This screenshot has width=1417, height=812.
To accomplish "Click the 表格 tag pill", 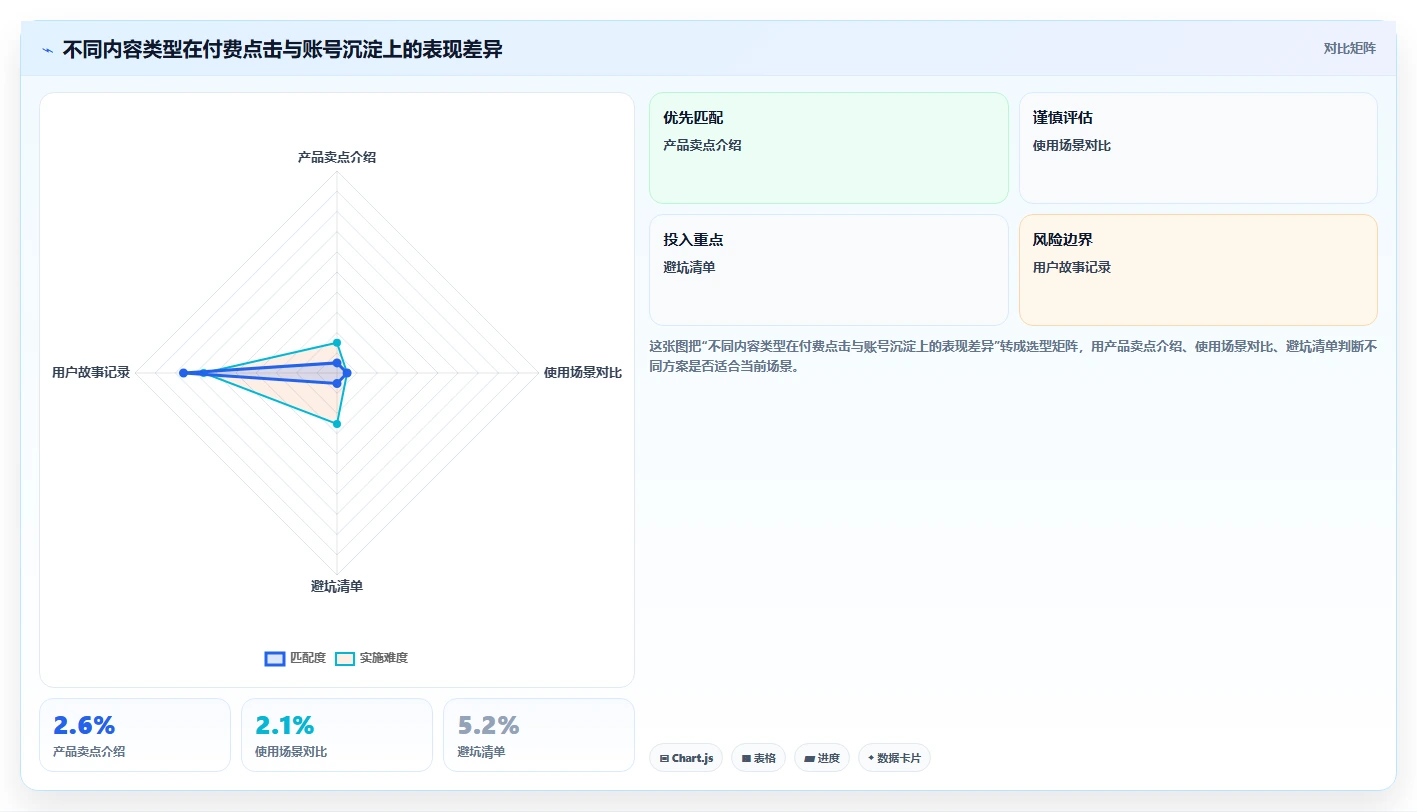I will pyautogui.click(x=758, y=758).
